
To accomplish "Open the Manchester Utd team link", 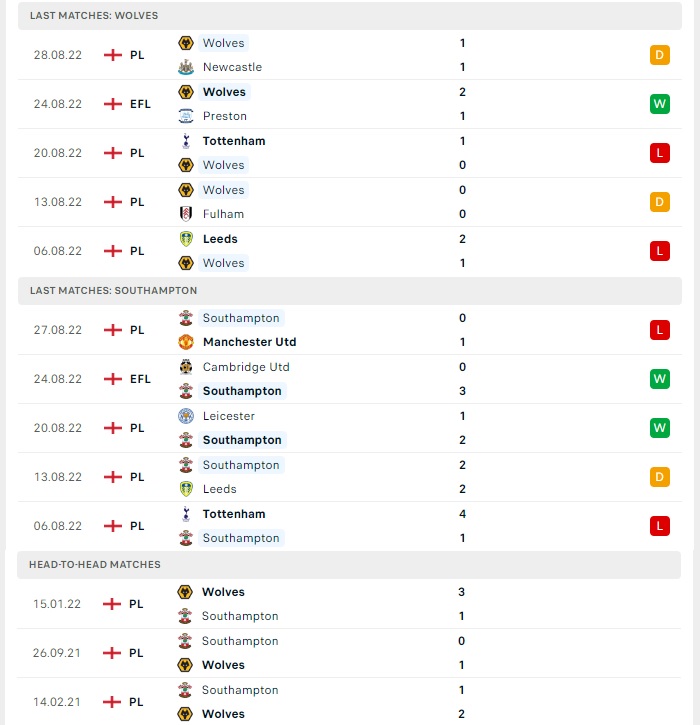I will tap(250, 342).
